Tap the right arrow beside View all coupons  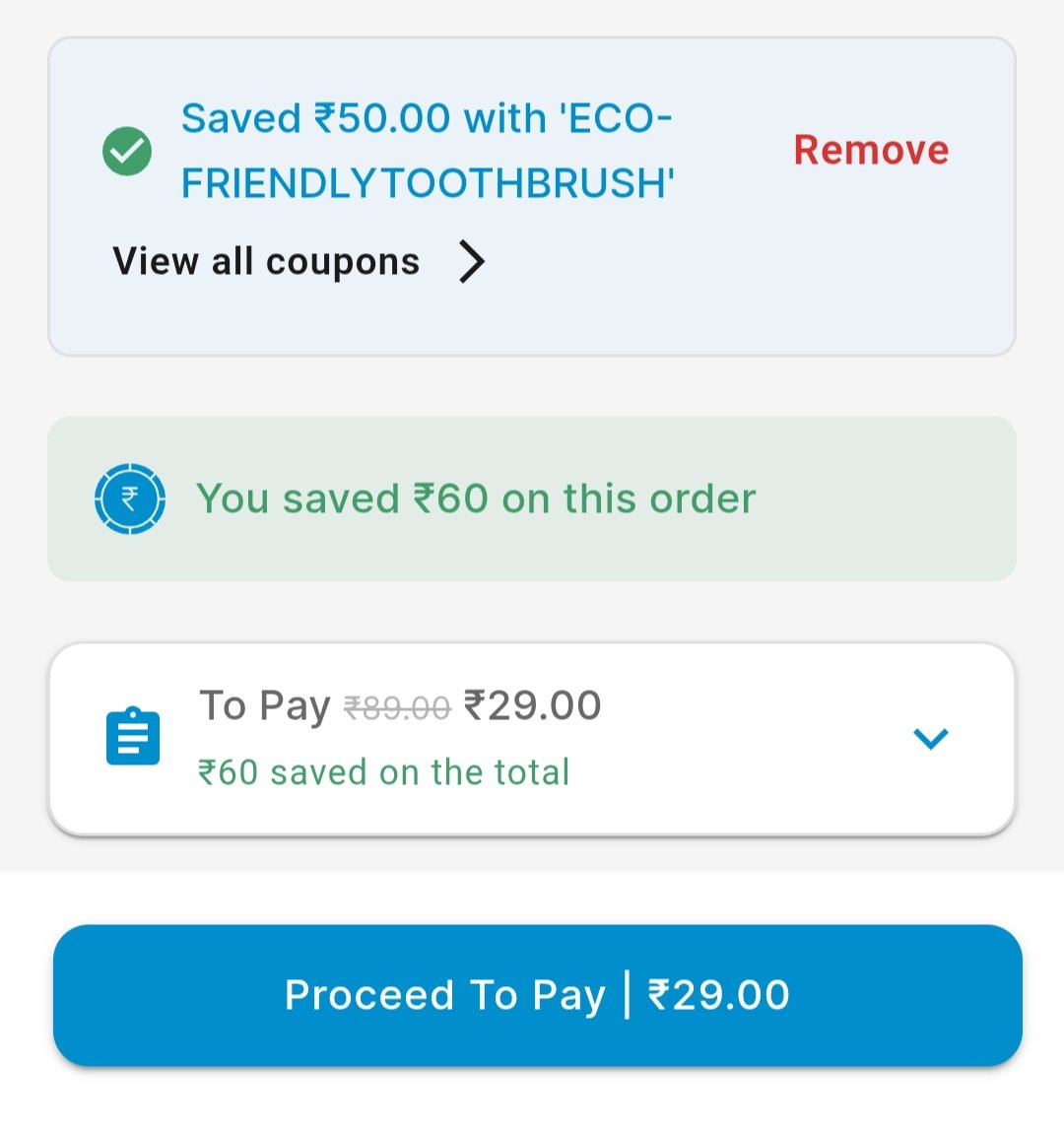tap(473, 262)
